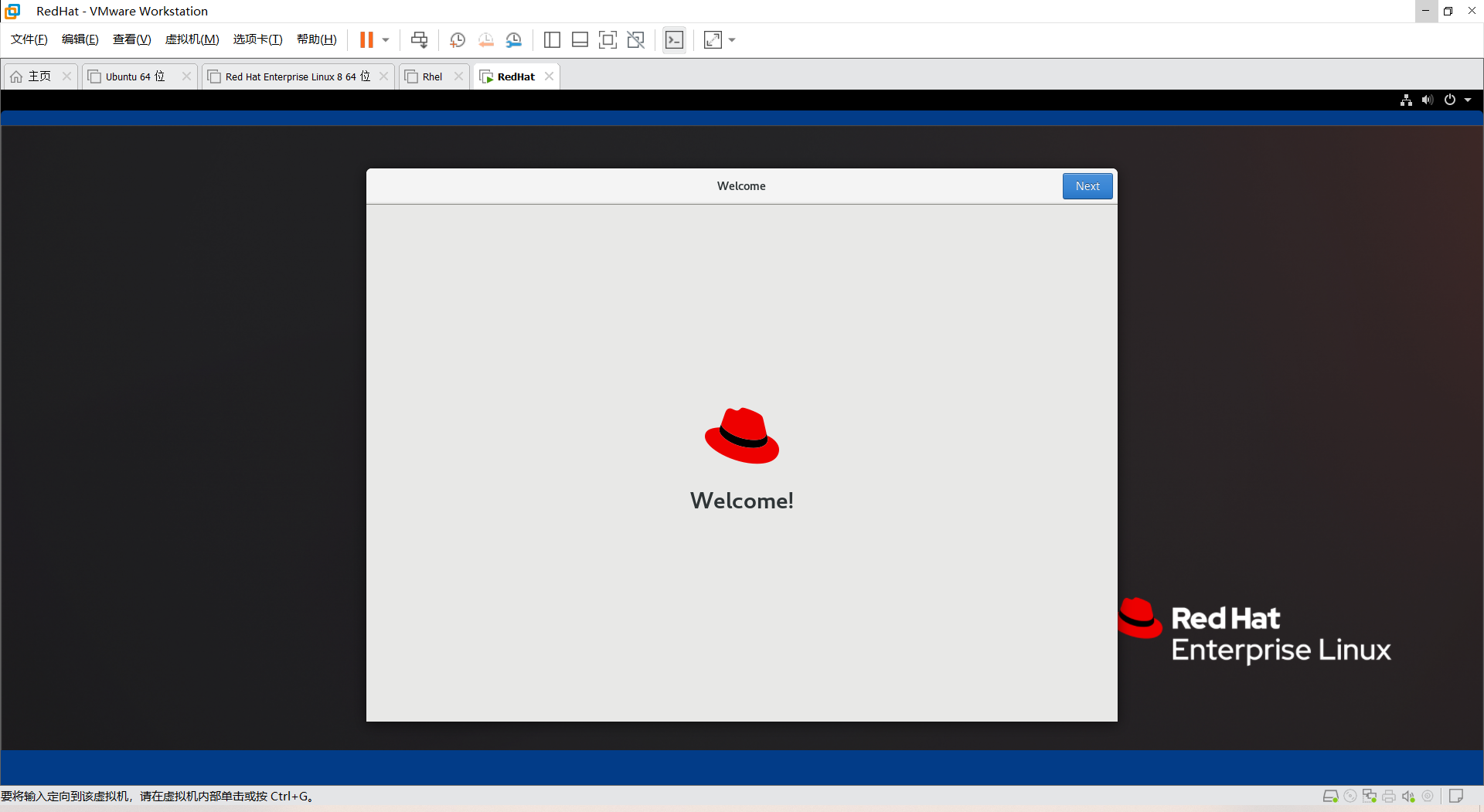Click the sound device status icon
This screenshot has height=812, width=1484.
tap(1409, 796)
